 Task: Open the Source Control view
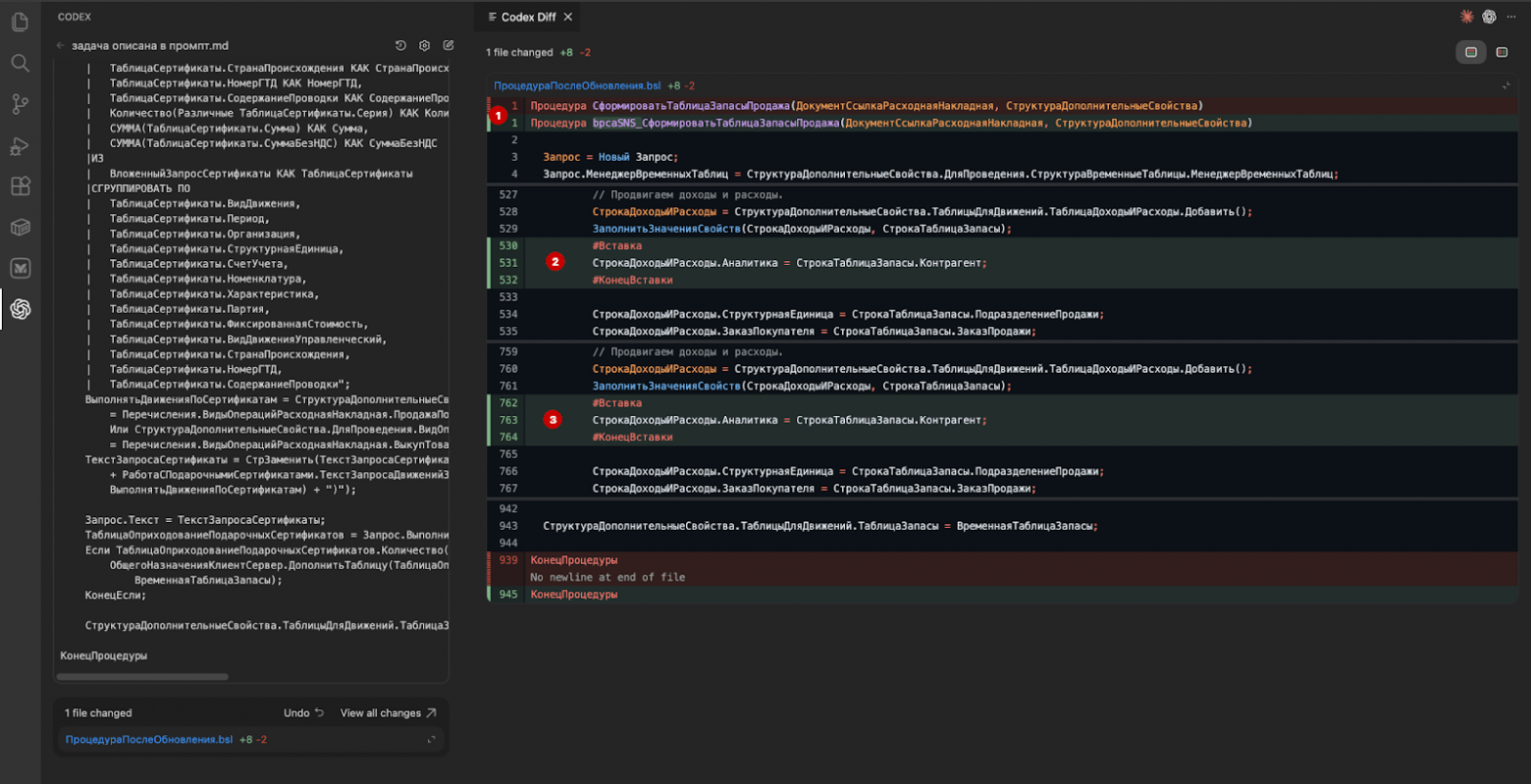click(x=20, y=105)
